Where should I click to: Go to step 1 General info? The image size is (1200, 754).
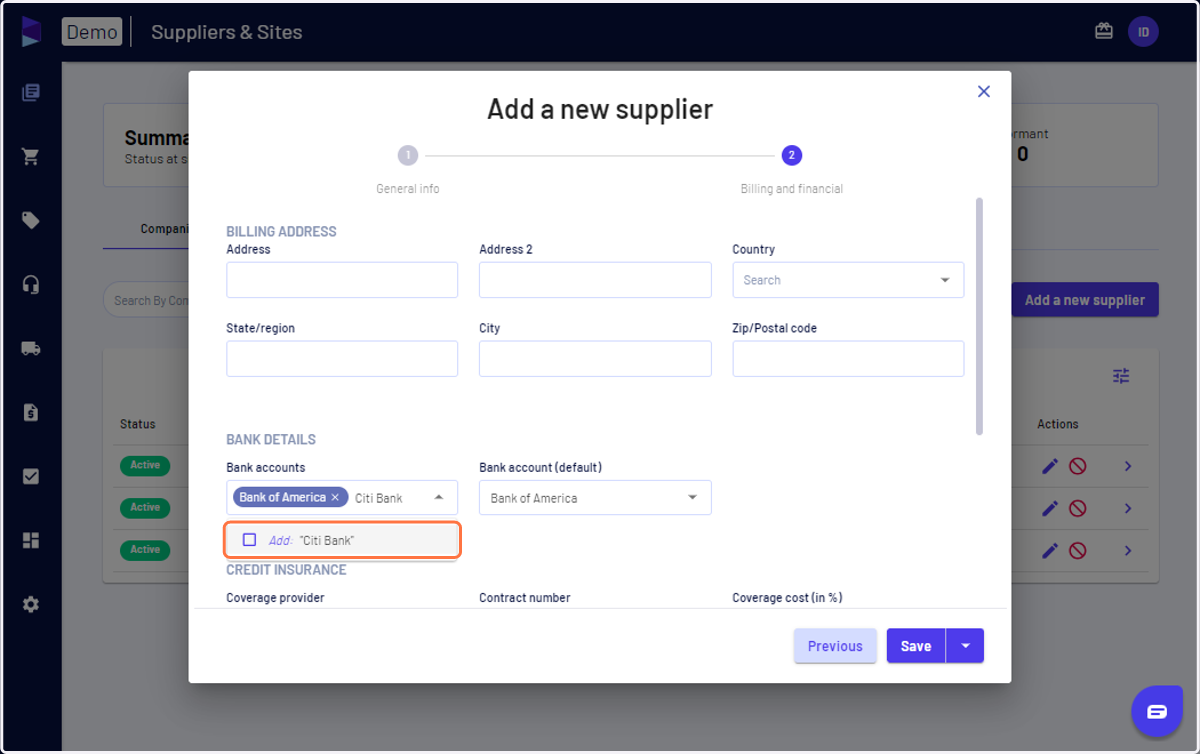coord(408,156)
